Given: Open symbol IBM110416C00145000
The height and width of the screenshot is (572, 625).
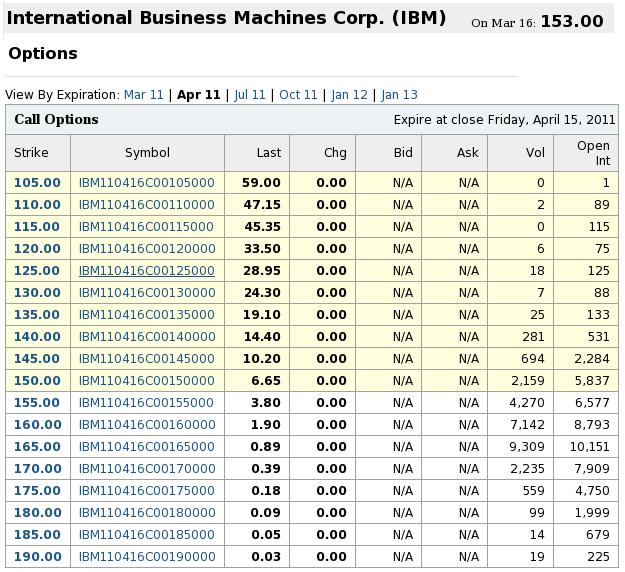Looking at the screenshot, I should [x=147, y=358].
